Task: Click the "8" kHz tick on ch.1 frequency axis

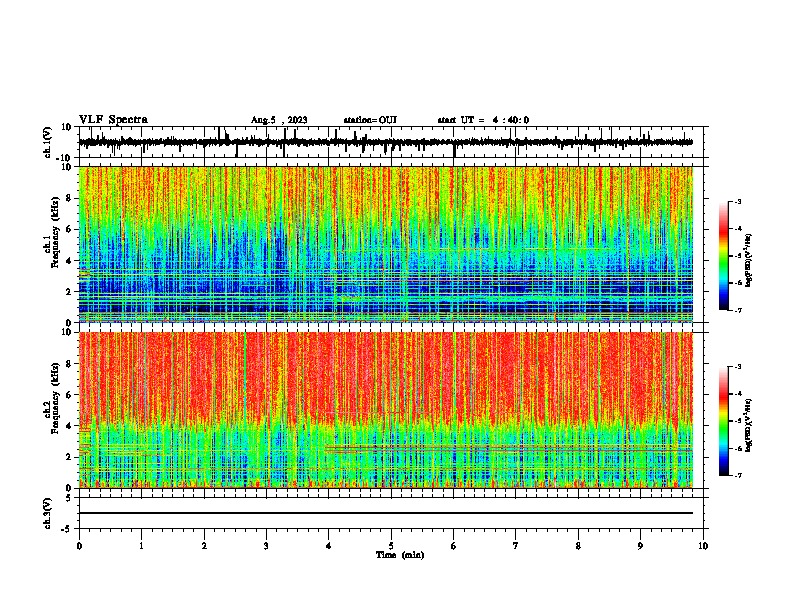Action: [x=69, y=198]
